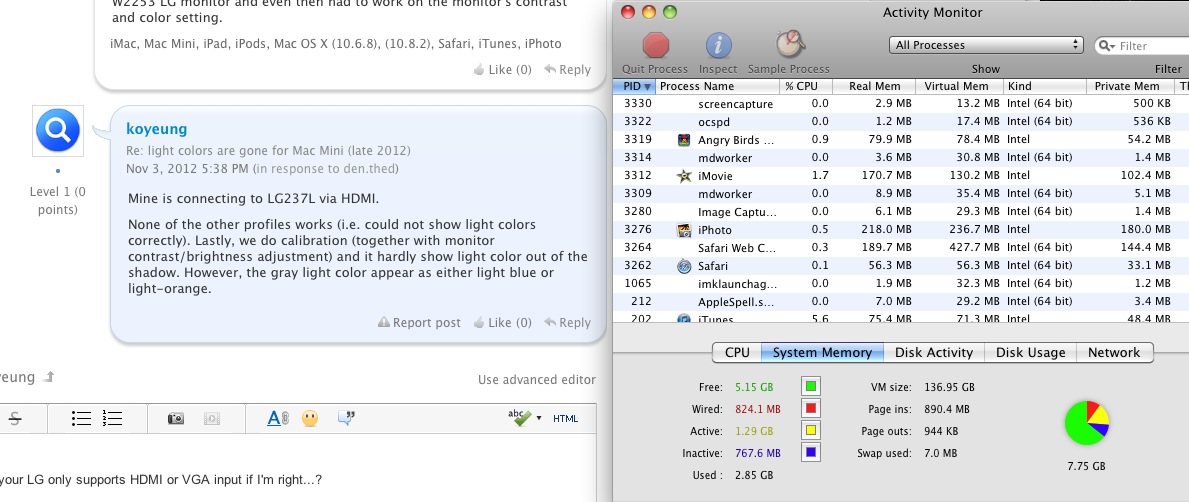Open spell check options arrow
This screenshot has height=502, width=1189.
click(539, 419)
